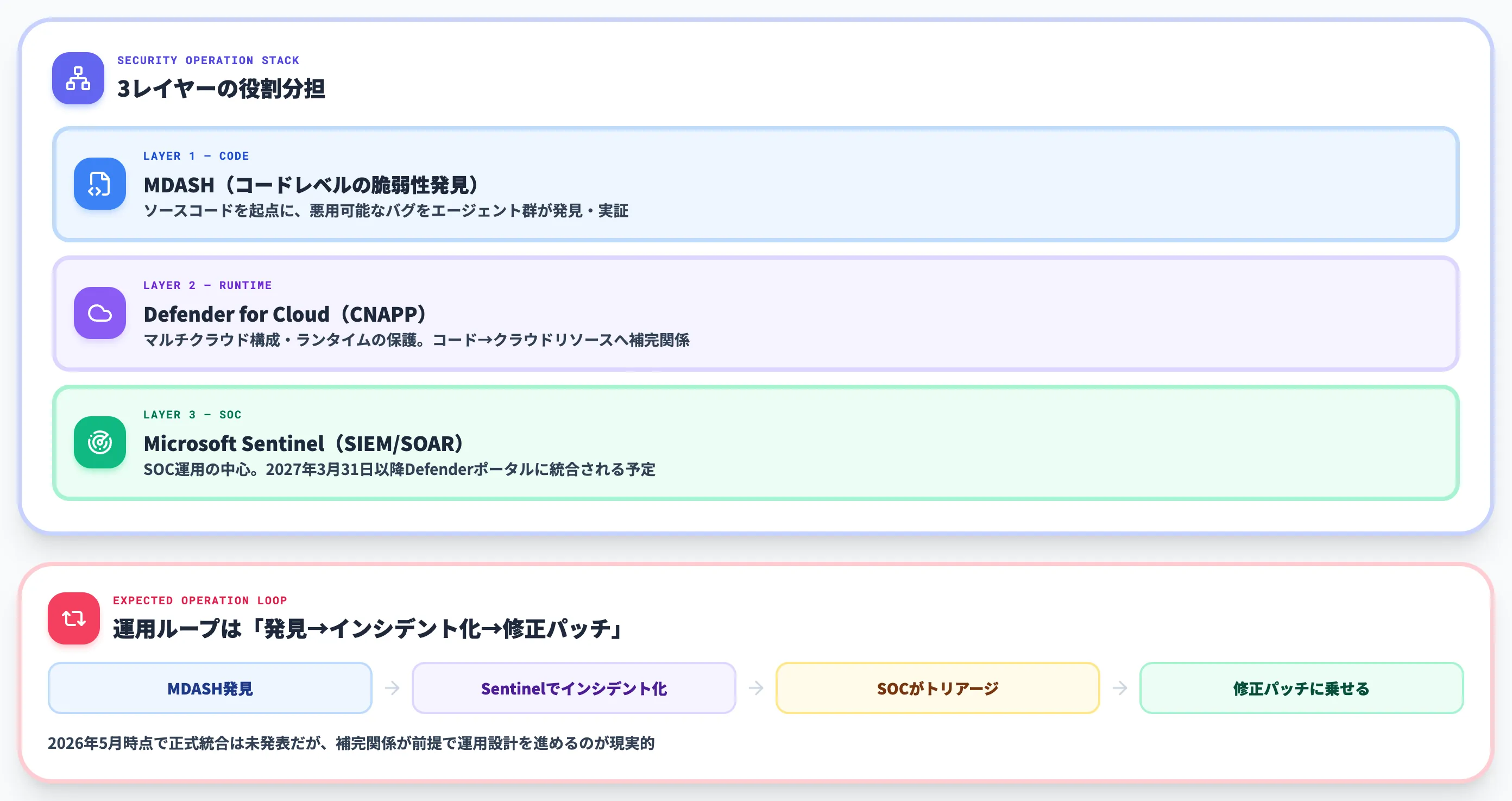Screen dimensions: 1512x801
Task: Select the MDASH発見 step box
Action: point(210,689)
